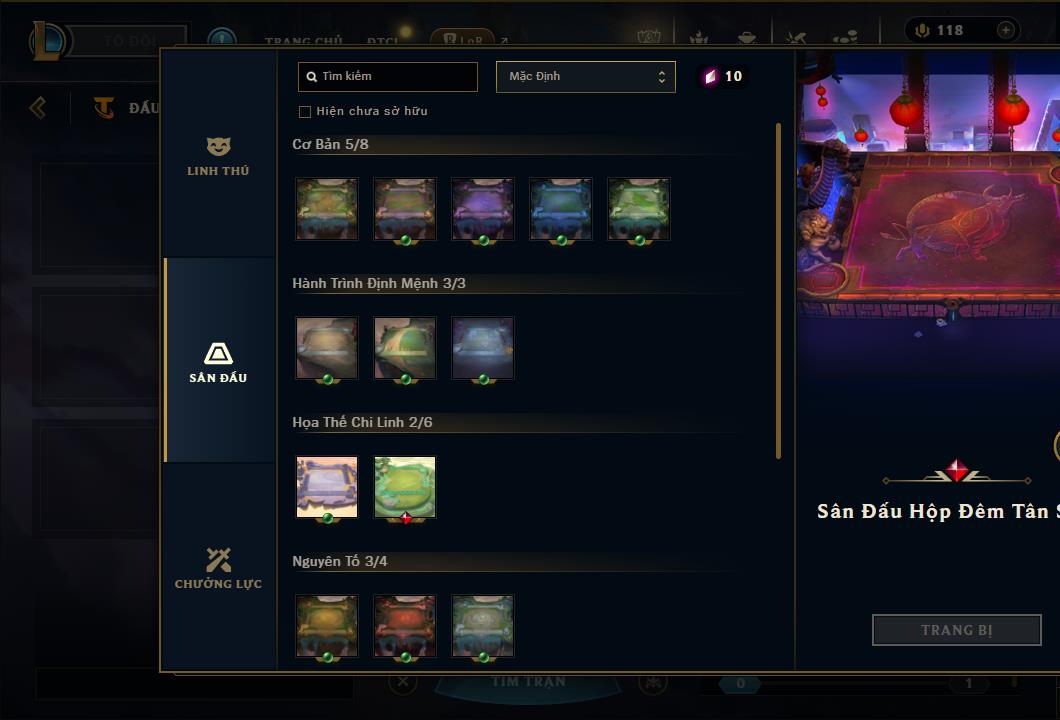
Task: Click the back chevron arrow icon
Action: point(38,107)
